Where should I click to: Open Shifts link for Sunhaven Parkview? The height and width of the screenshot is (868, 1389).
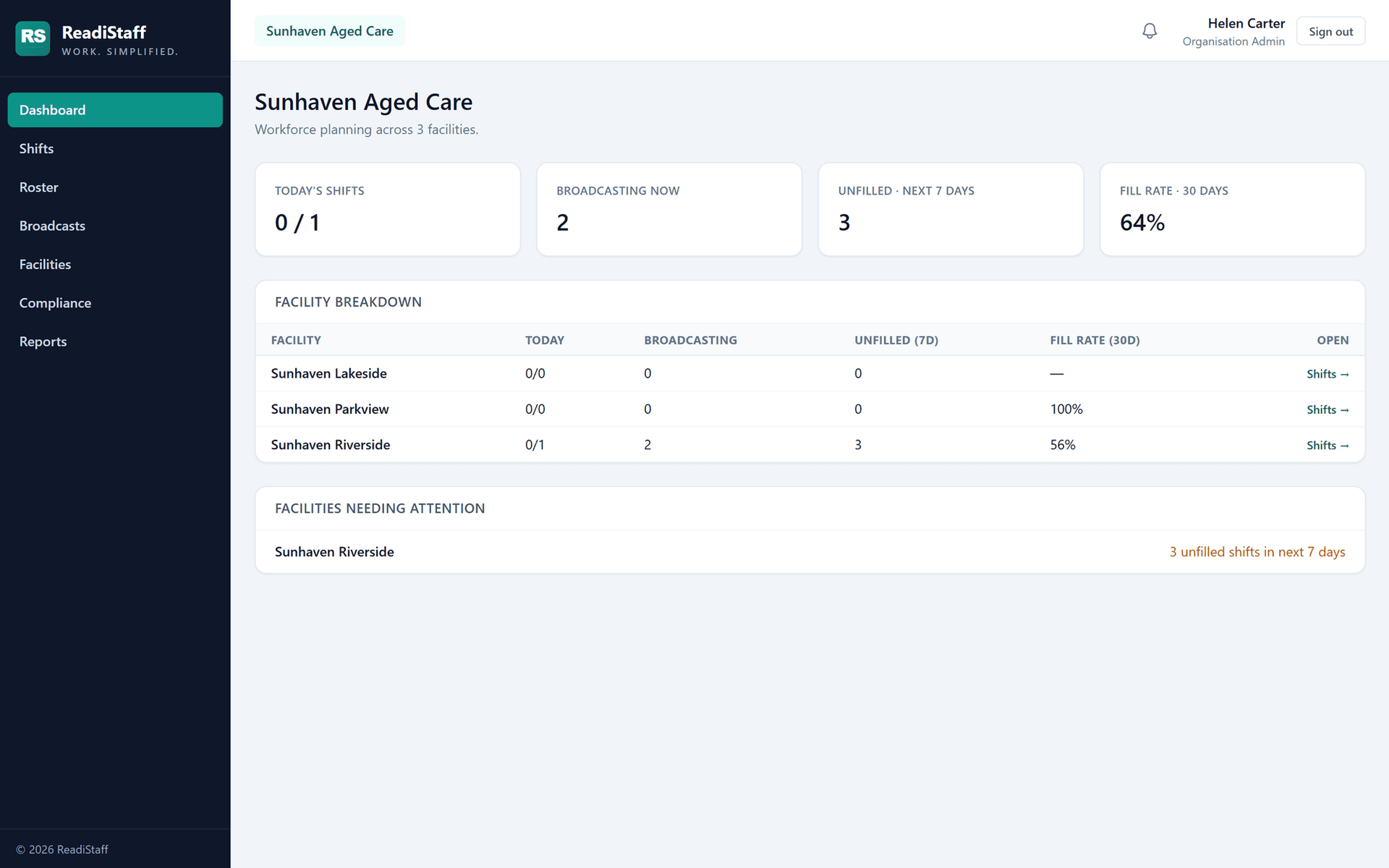[1328, 409]
